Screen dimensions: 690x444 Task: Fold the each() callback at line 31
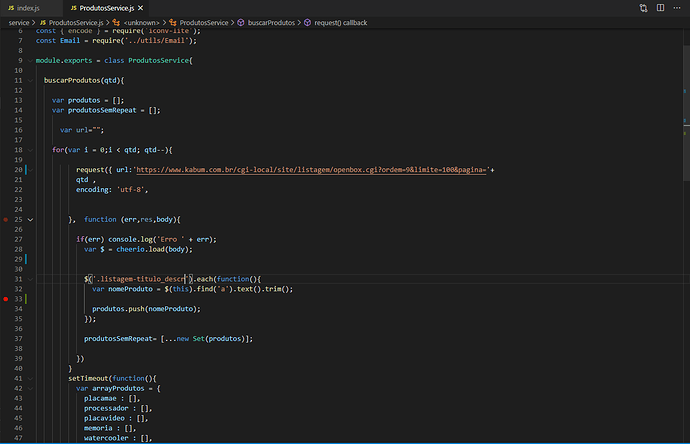click(x=30, y=278)
